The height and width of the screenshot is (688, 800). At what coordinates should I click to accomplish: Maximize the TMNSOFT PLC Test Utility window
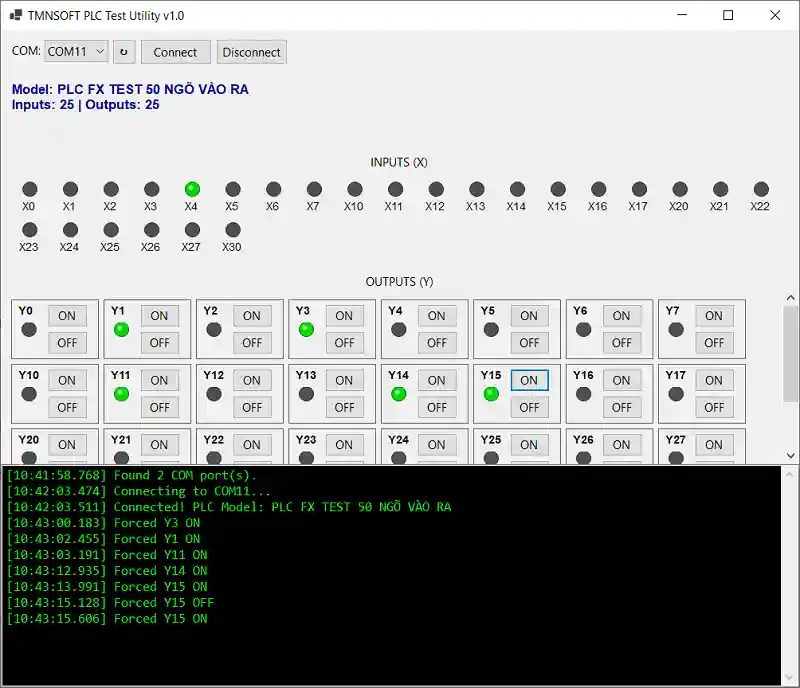pos(728,15)
